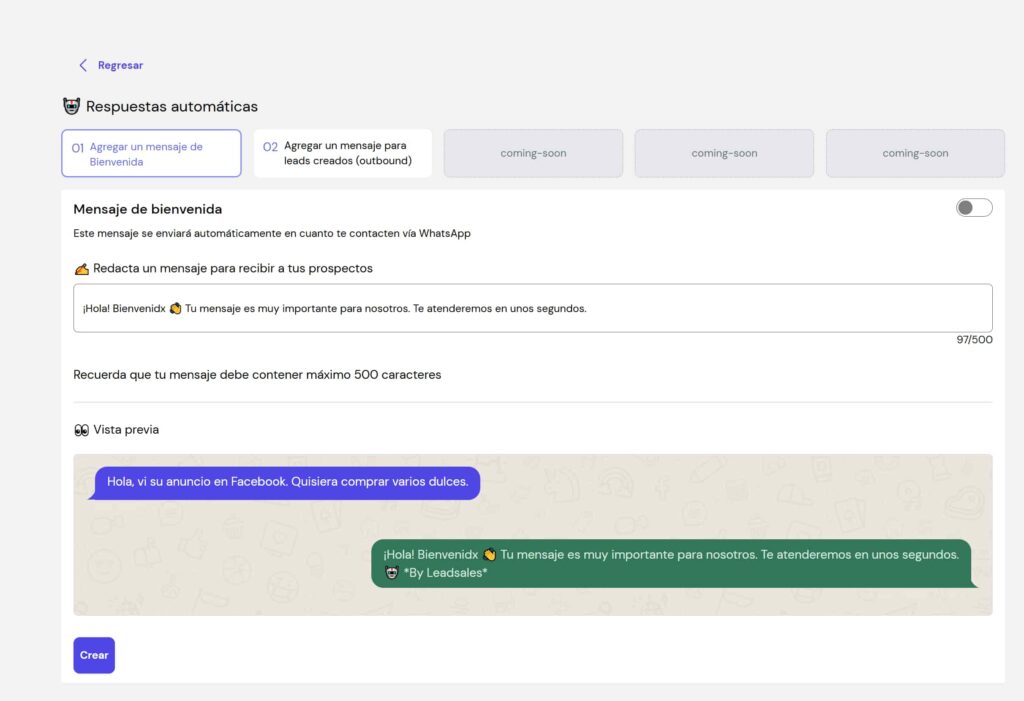Open tab 02 mensaje para leads creados (outbound)
The image size is (1024, 701).
tap(343, 154)
